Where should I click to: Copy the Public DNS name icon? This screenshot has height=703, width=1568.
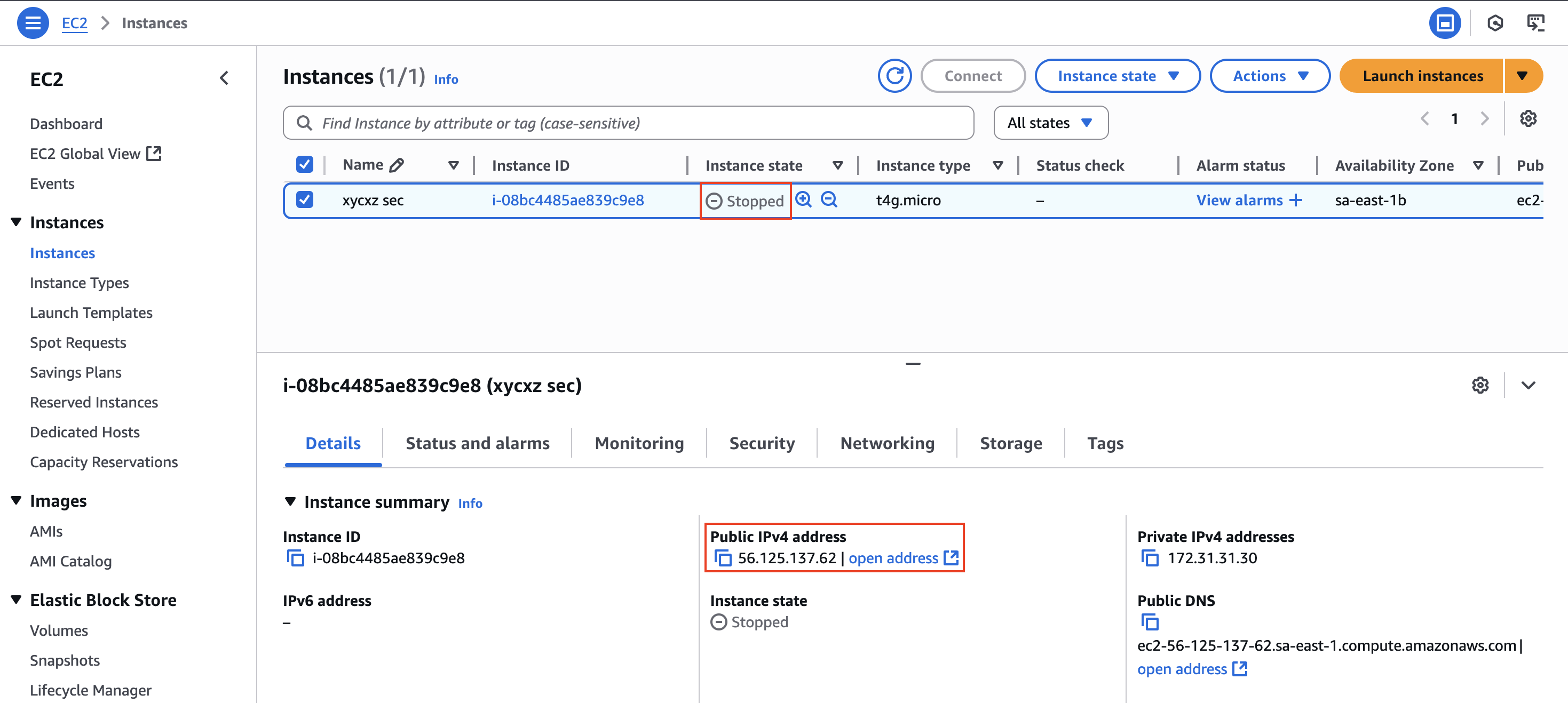1151,622
